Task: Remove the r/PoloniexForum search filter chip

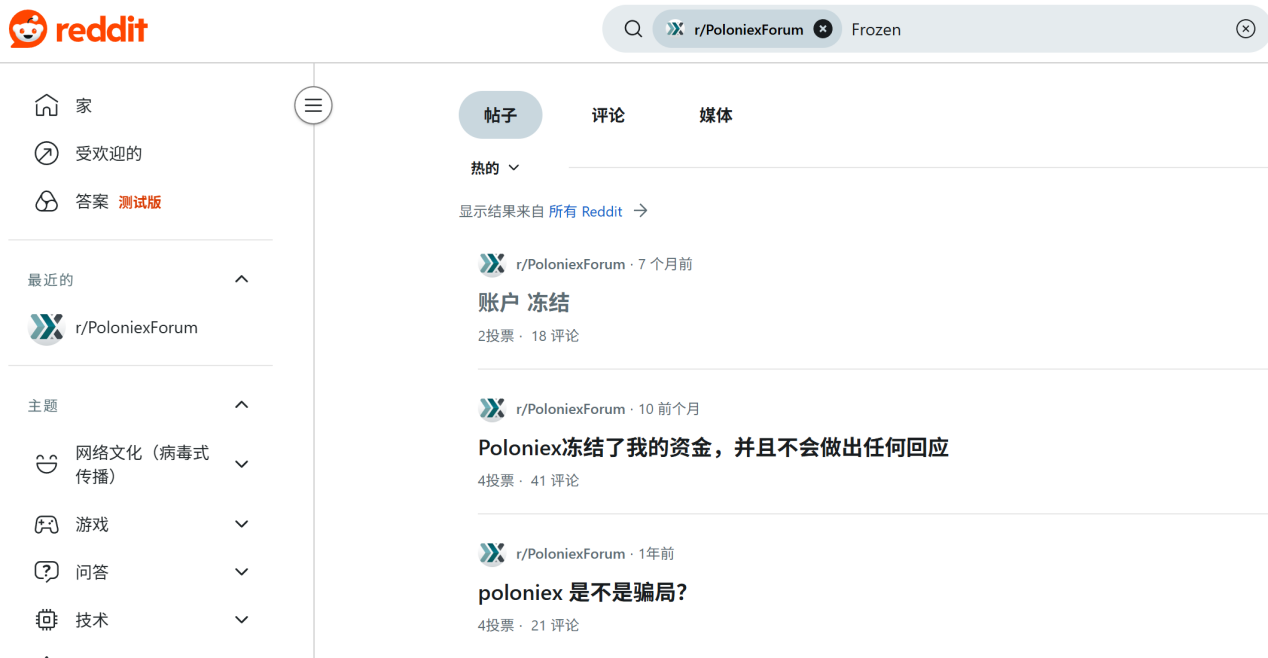Action: (x=823, y=29)
